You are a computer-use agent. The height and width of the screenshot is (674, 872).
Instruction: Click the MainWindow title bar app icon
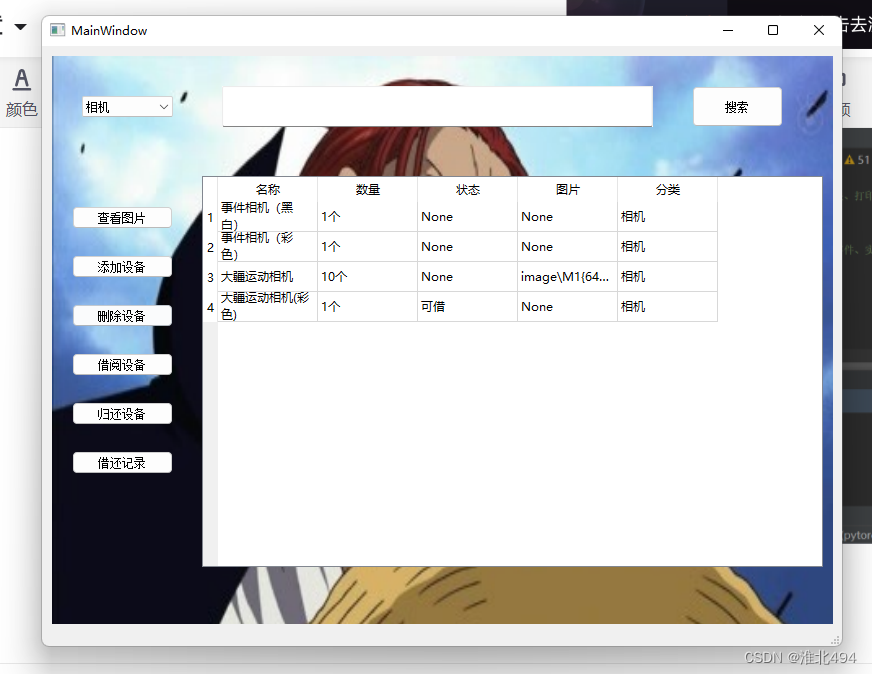point(57,30)
